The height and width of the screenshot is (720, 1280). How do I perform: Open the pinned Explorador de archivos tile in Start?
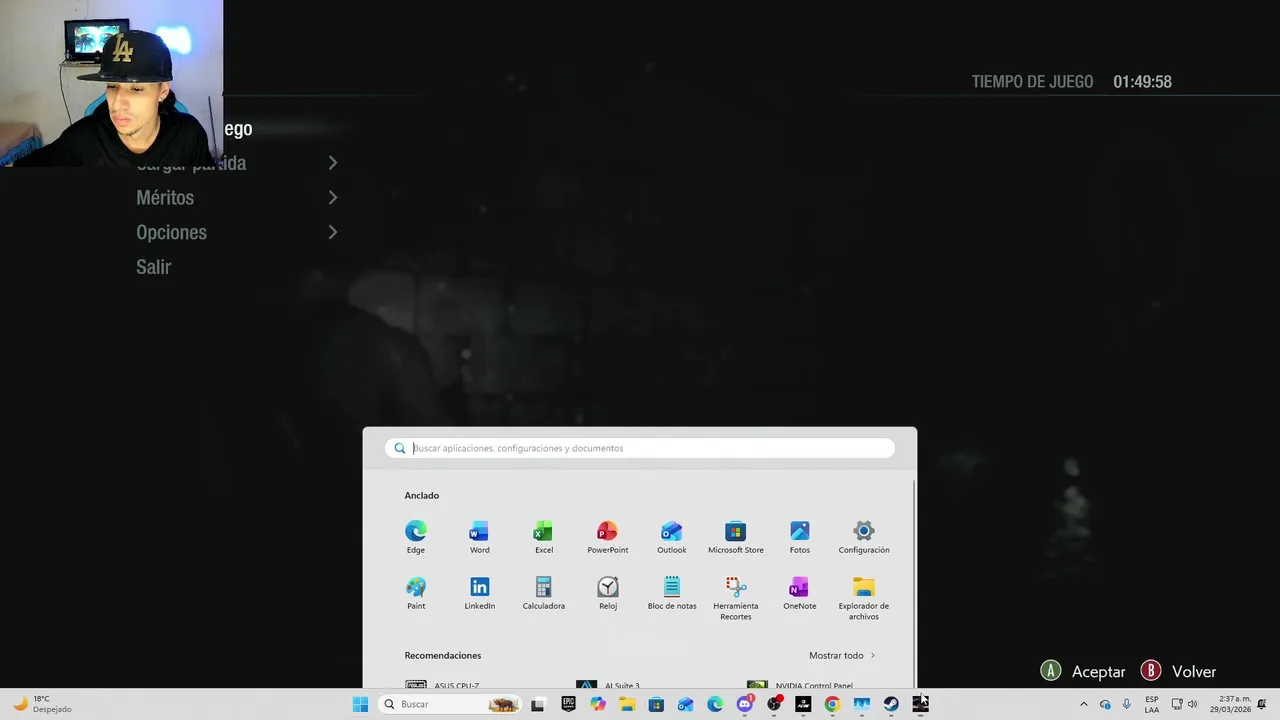tap(864, 598)
